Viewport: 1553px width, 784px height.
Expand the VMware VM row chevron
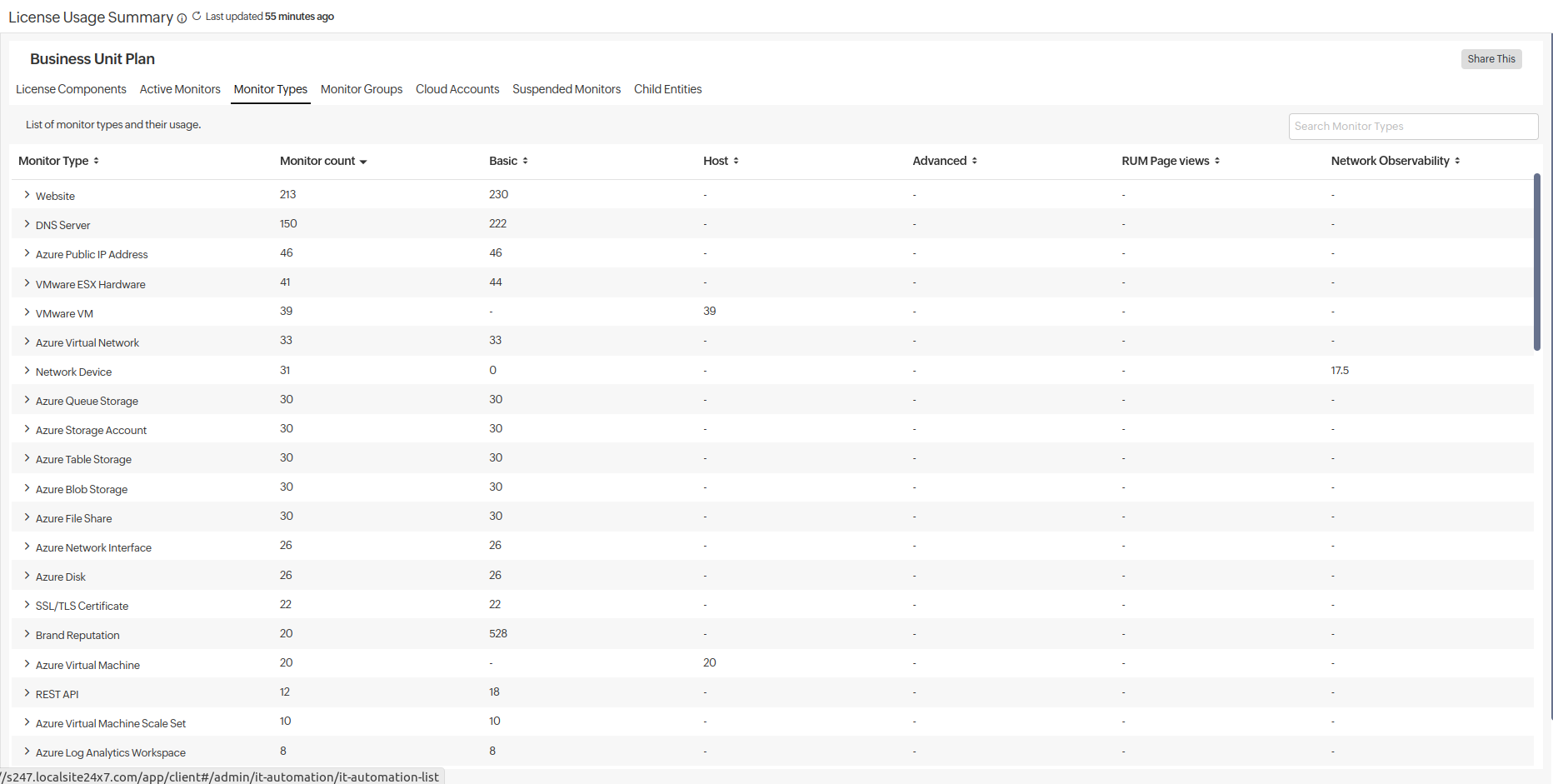point(27,312)
